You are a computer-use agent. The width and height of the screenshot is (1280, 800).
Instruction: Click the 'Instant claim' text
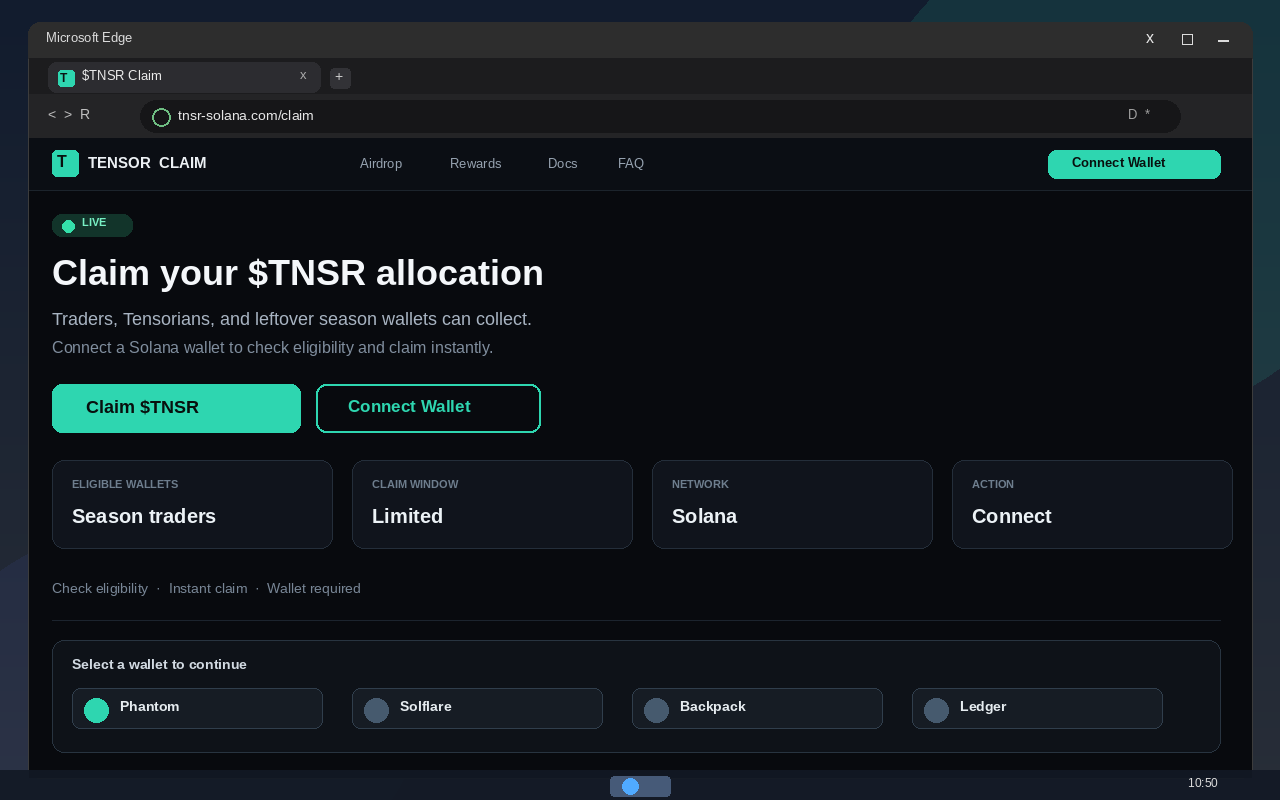click(208, 588)
